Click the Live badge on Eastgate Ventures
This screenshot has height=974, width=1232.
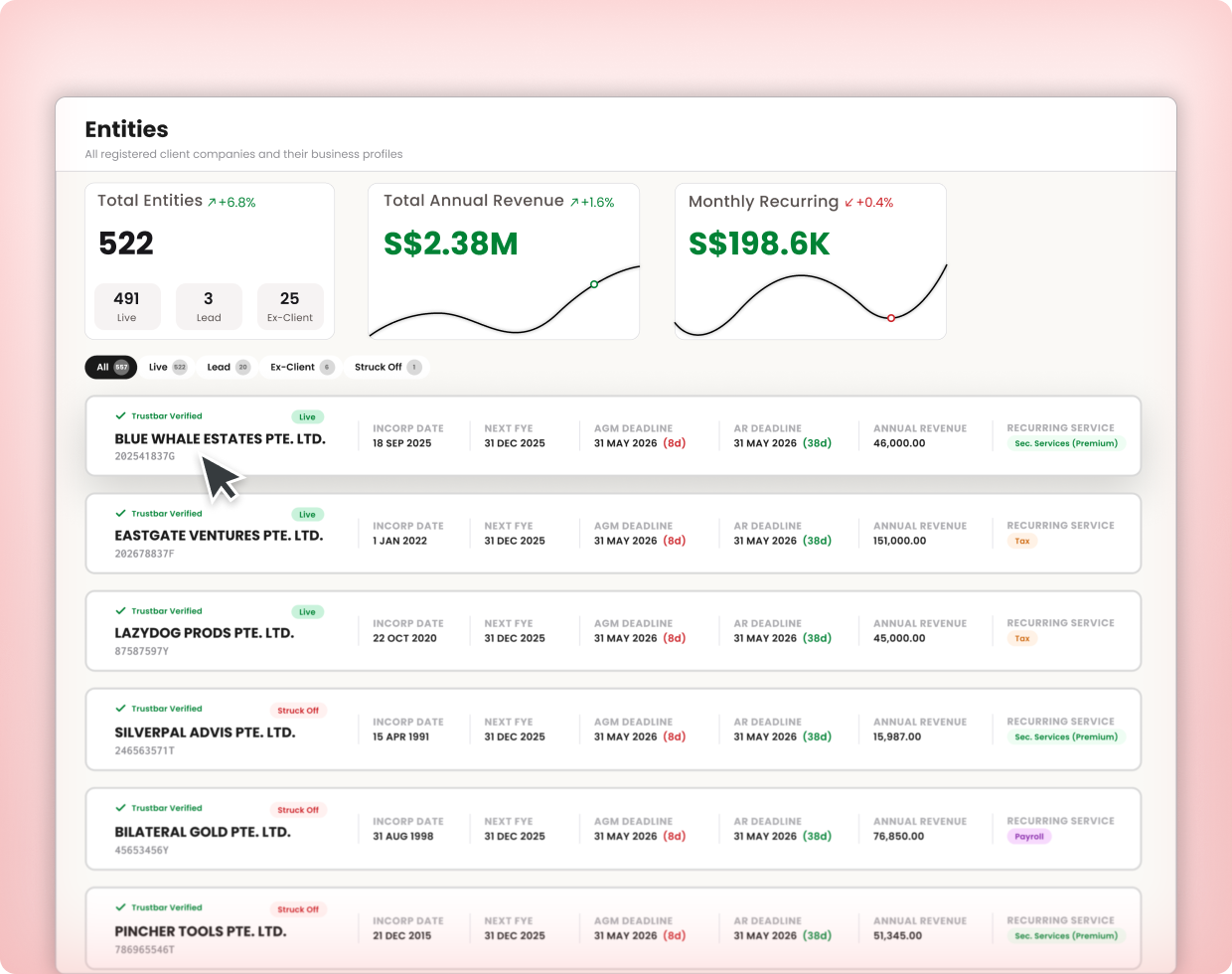308,515
